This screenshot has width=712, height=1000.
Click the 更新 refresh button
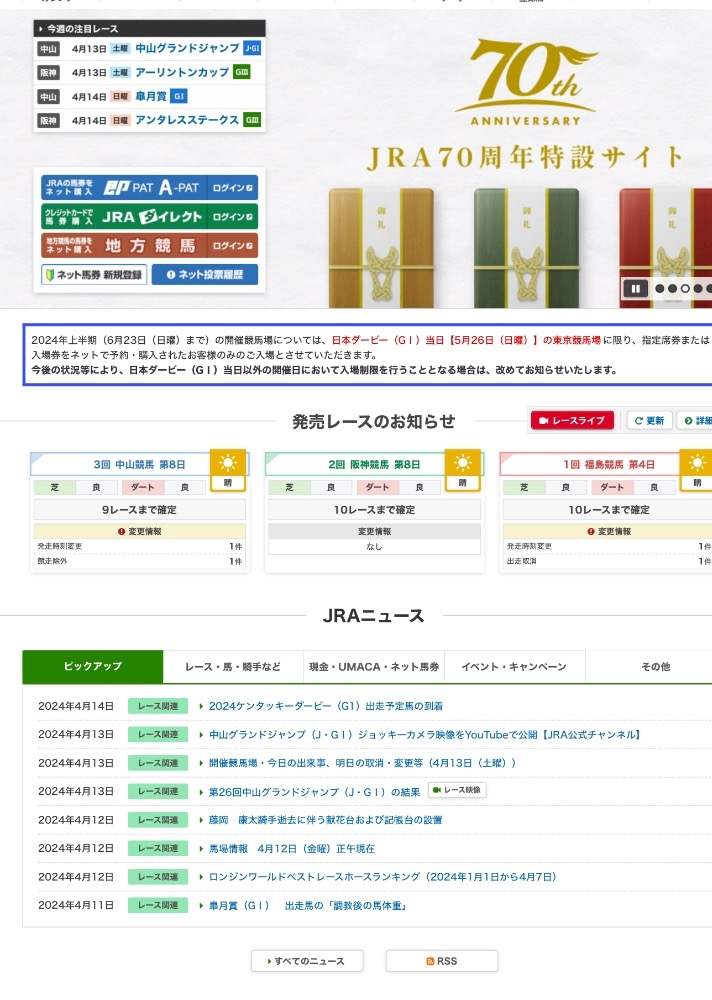tap(649, 420)
